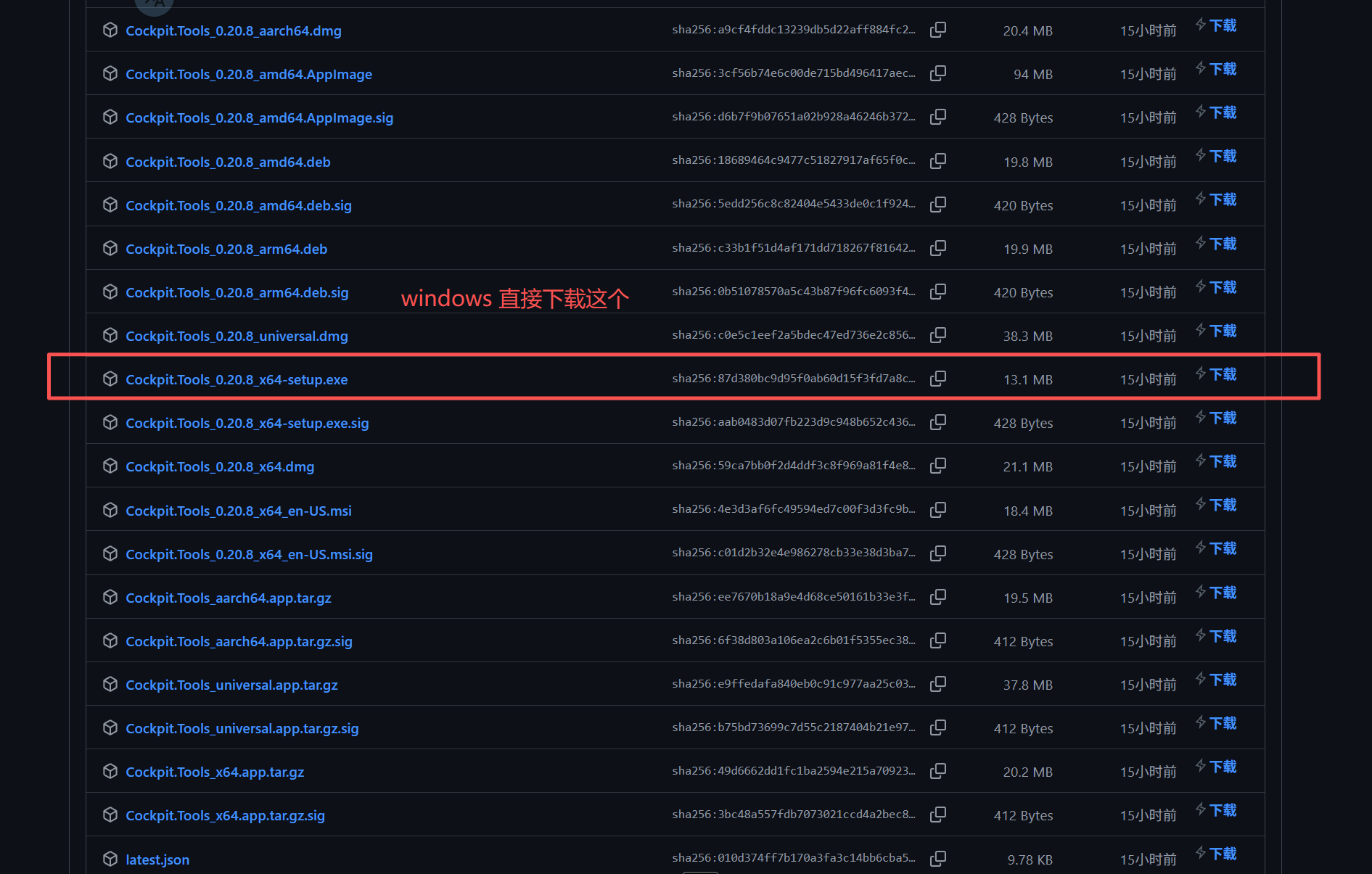This screenshot has height=874, width=1372.
Task: Open Cockpit.Tools_0.20.8_universal.dmg link
Action: [237, 336]
